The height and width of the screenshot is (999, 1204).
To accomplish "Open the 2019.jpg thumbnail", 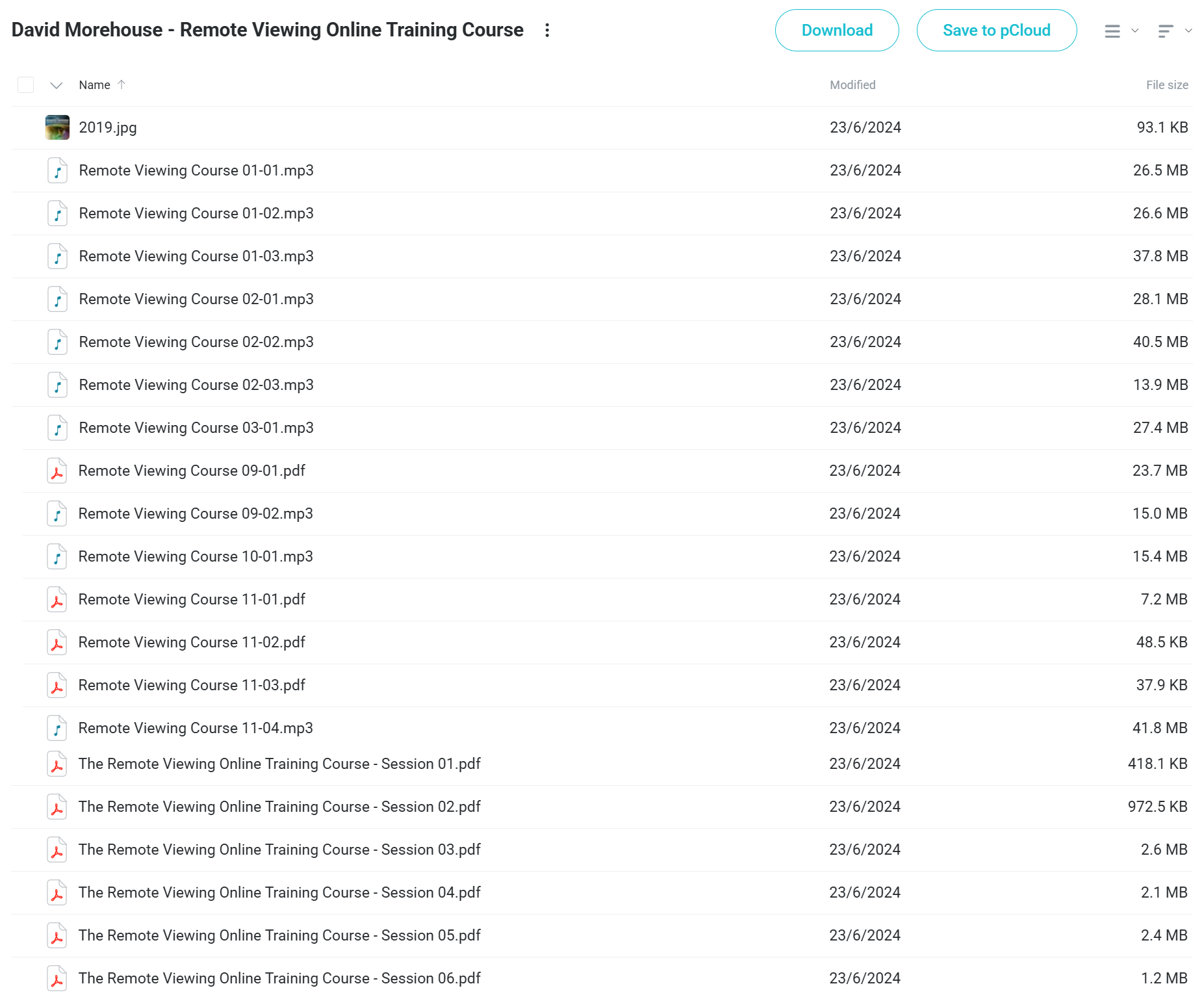I will [x=57, y=127].
